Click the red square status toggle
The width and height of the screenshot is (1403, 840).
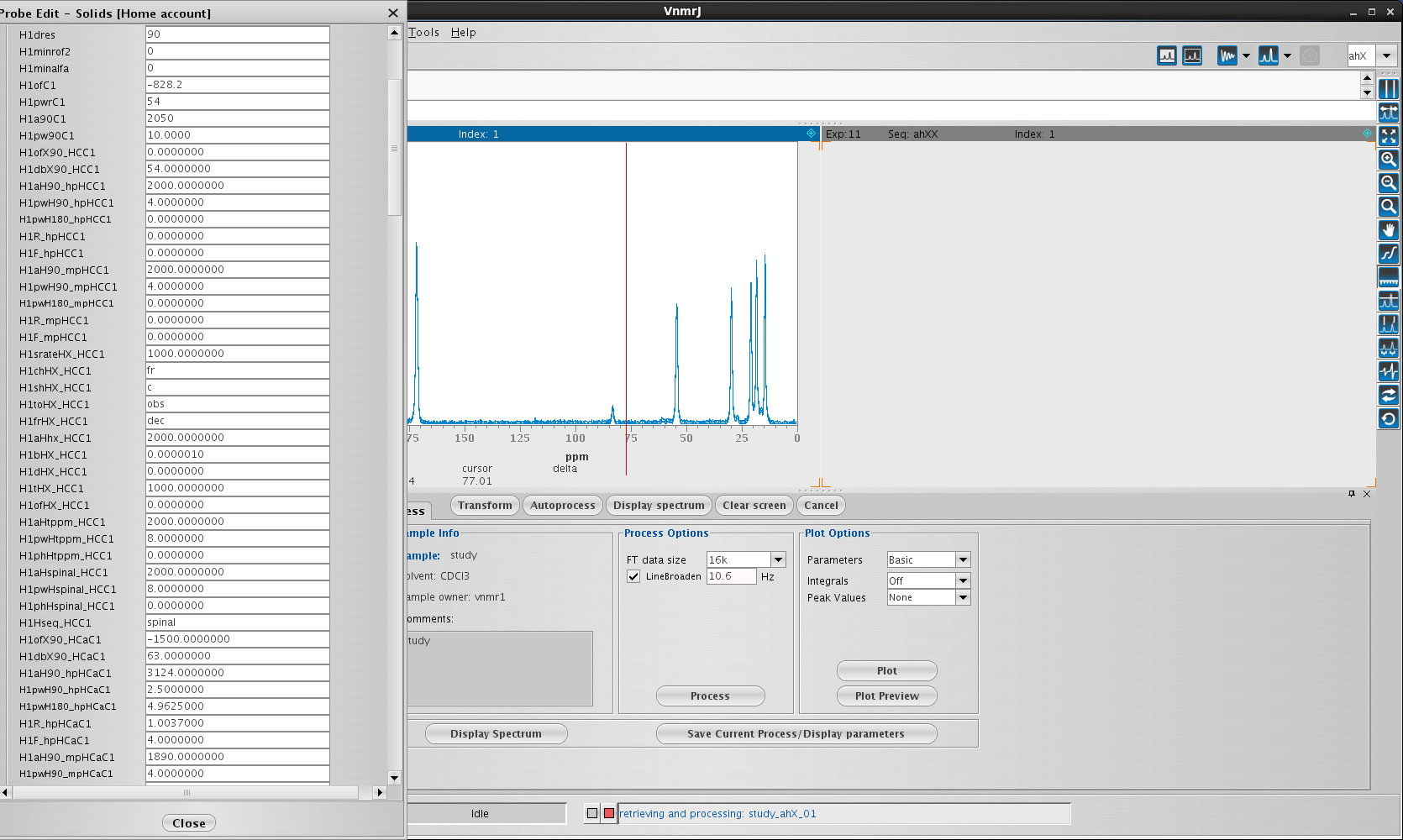[609, 813]
